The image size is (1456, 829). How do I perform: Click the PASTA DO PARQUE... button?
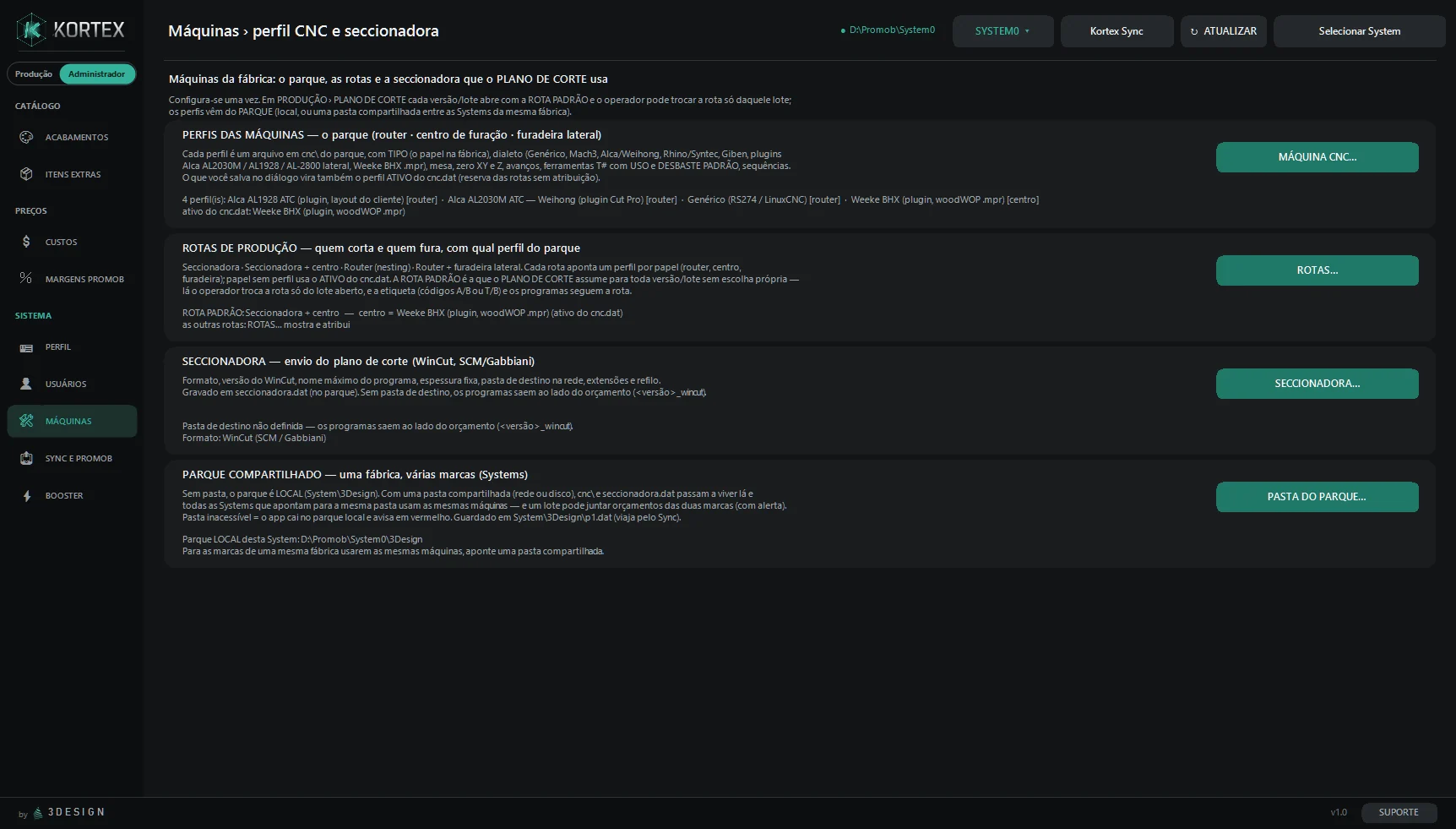(1317, 497)
